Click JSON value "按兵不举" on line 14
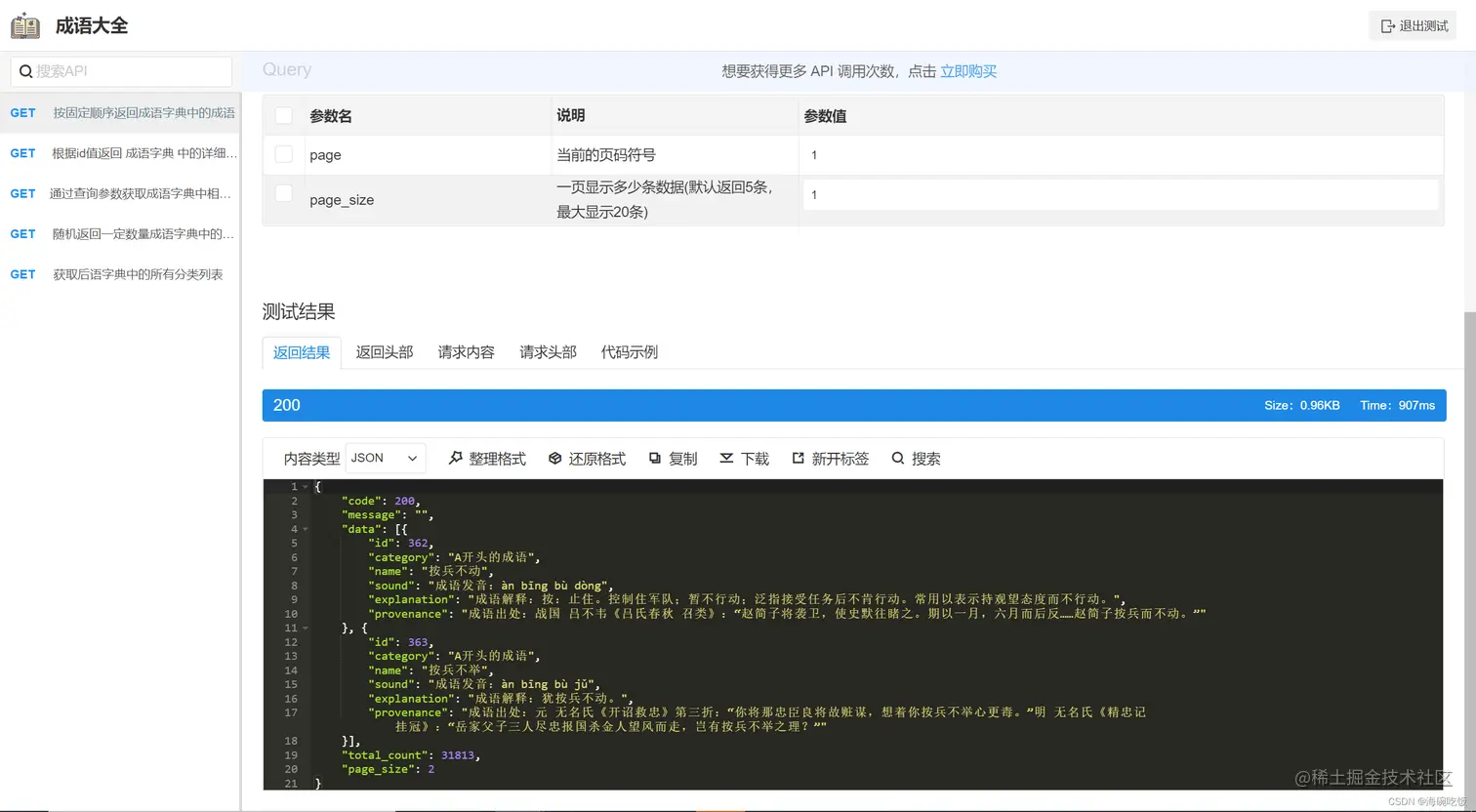 click(x=457, y=670)
